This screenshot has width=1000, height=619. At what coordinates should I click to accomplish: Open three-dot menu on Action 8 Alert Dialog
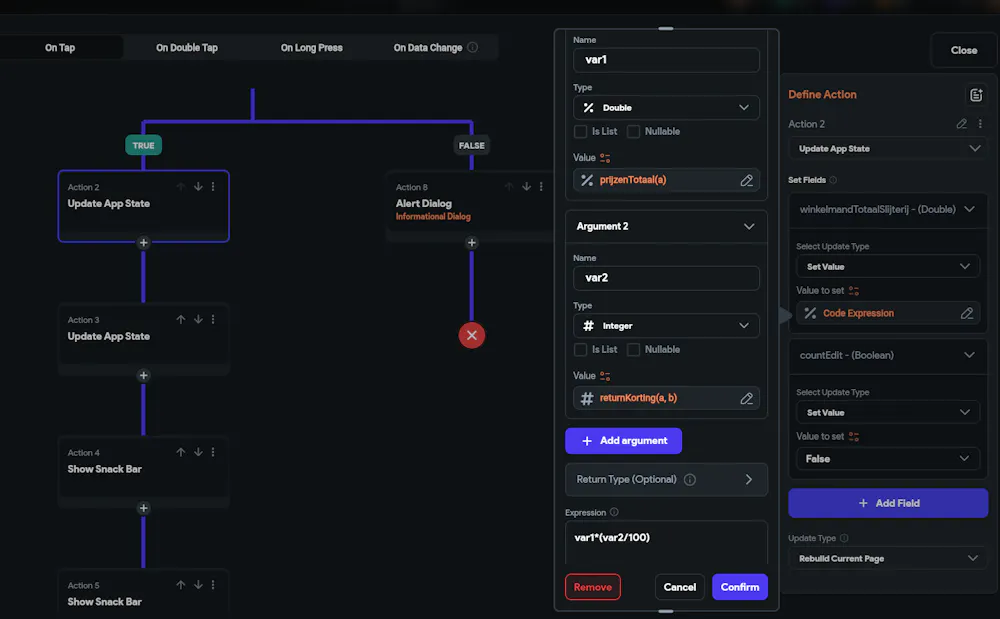(x=541, y=187)
